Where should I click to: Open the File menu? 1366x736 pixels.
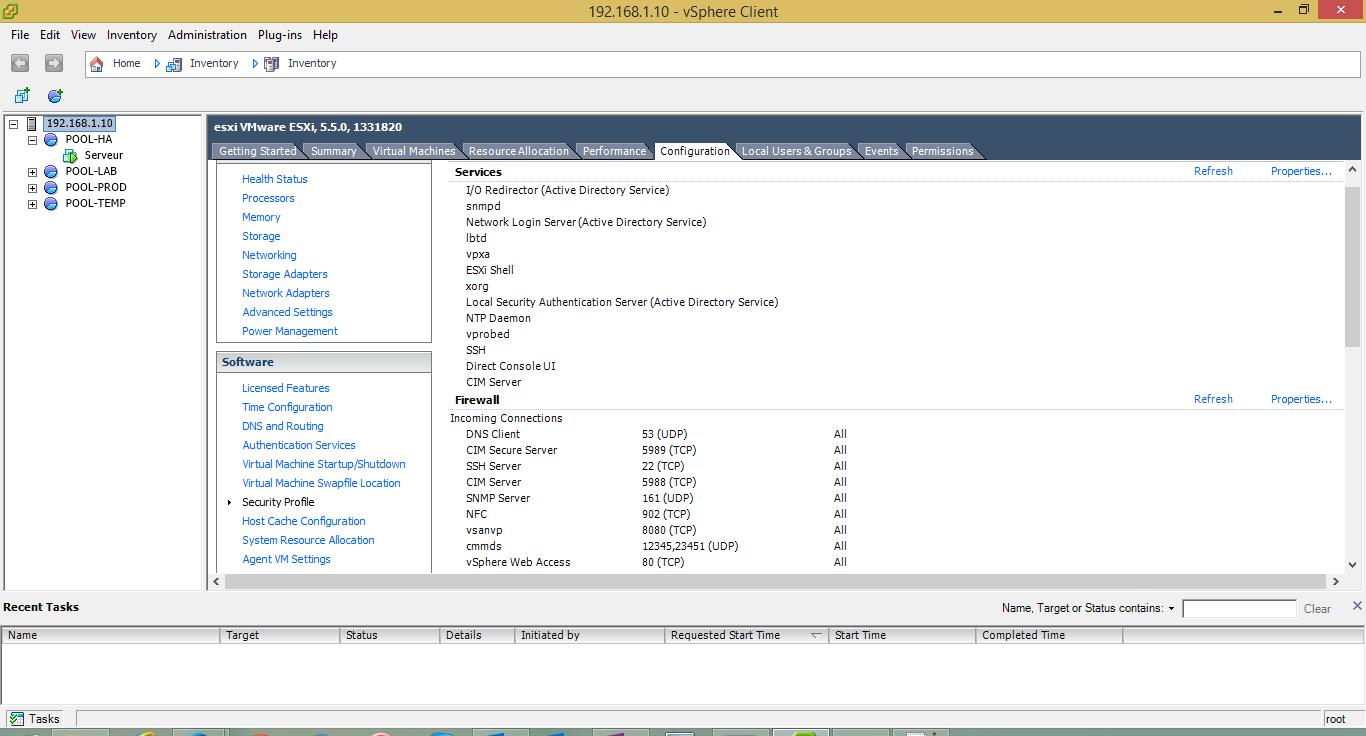(20, 34)
